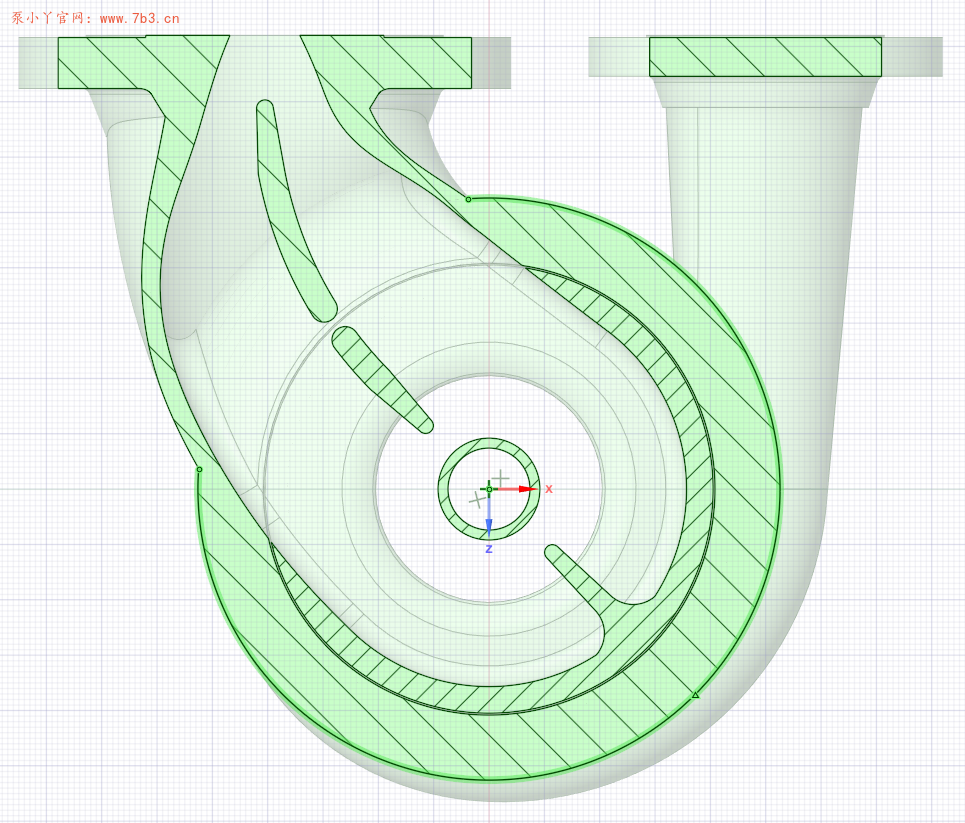Viewport: 965px width, 823px height.
Task: Select the short hatched vane above the shaft
Action: click(x=380, y=375)
